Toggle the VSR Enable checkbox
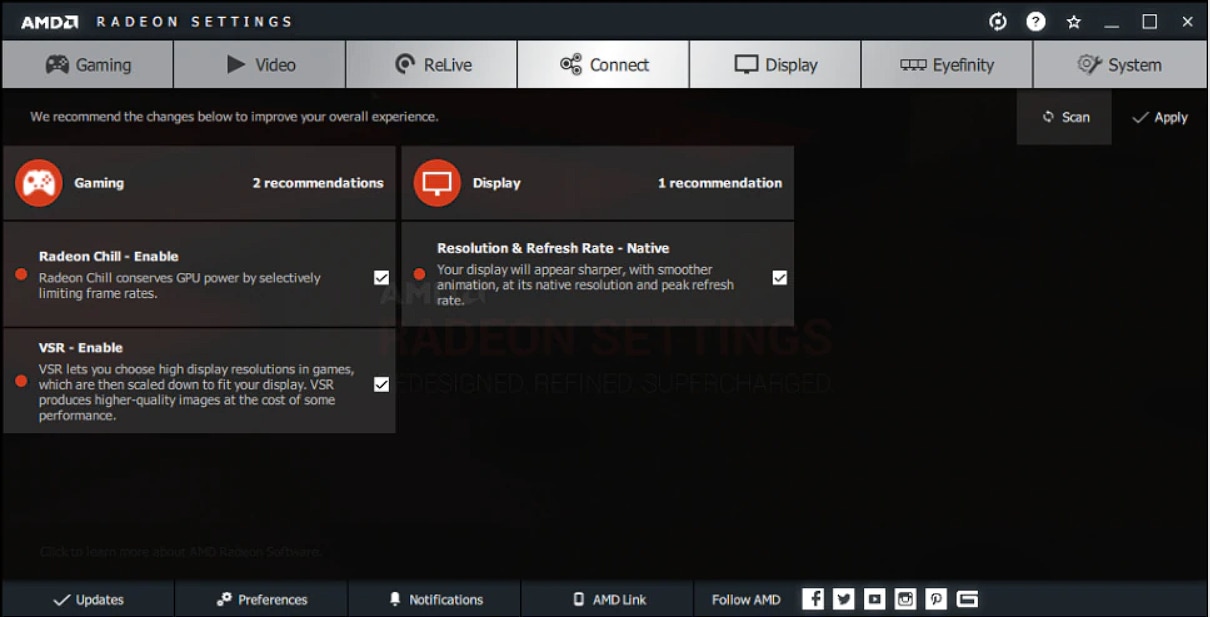 coord(381,384)
